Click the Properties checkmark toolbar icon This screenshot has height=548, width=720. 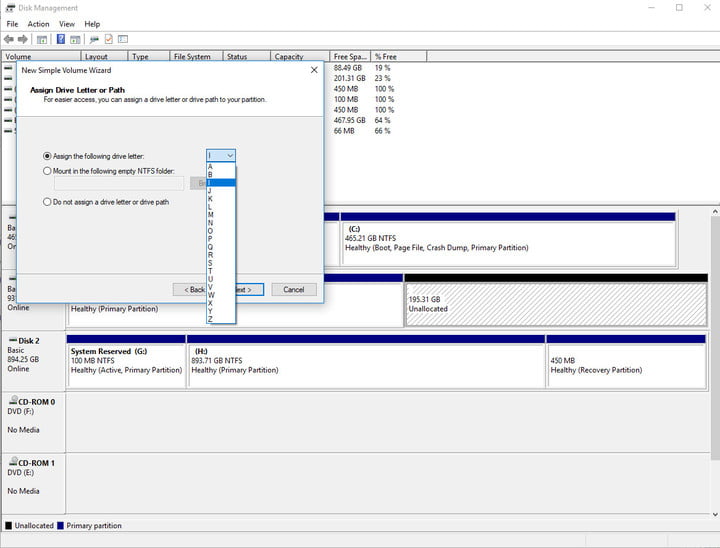(x=109, y=40)
